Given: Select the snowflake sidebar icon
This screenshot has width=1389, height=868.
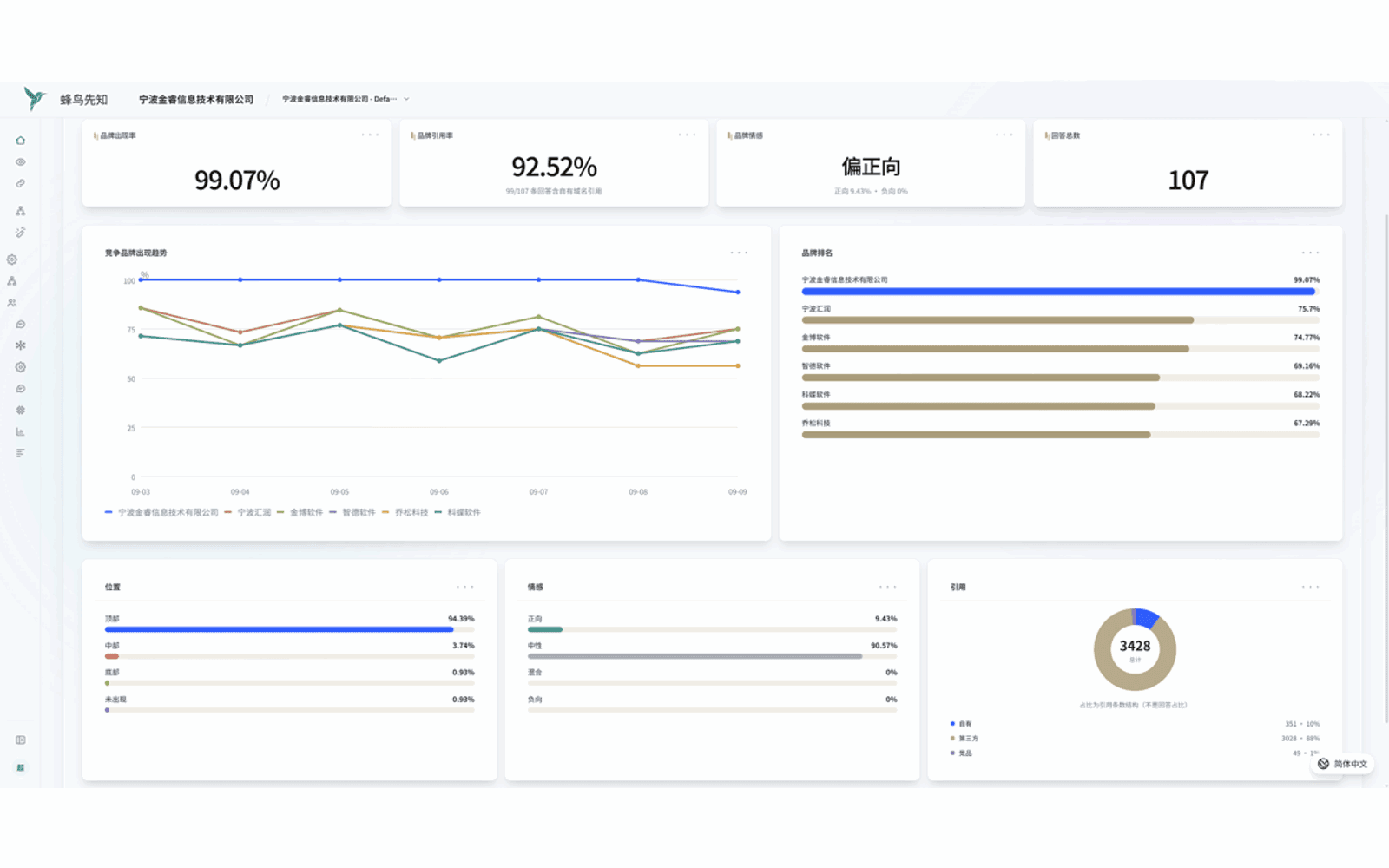Looking at the screenshot, I should coord(21,345).
